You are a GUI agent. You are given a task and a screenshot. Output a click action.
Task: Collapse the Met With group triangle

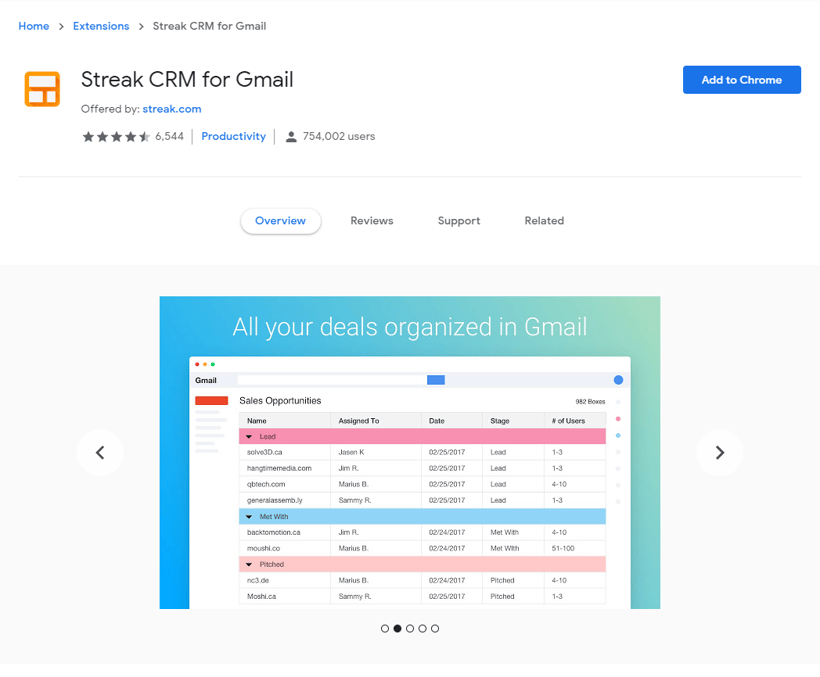[x=249, y=517]
